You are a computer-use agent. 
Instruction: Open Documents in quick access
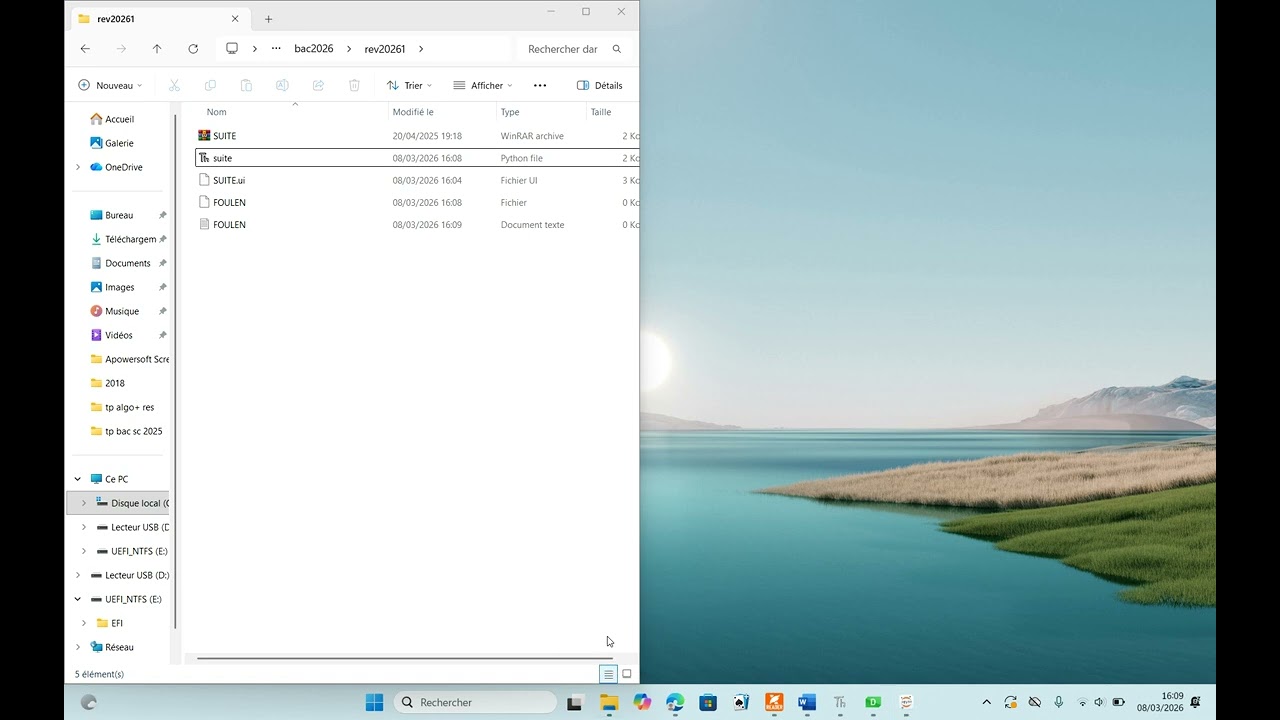coord(128,263)
